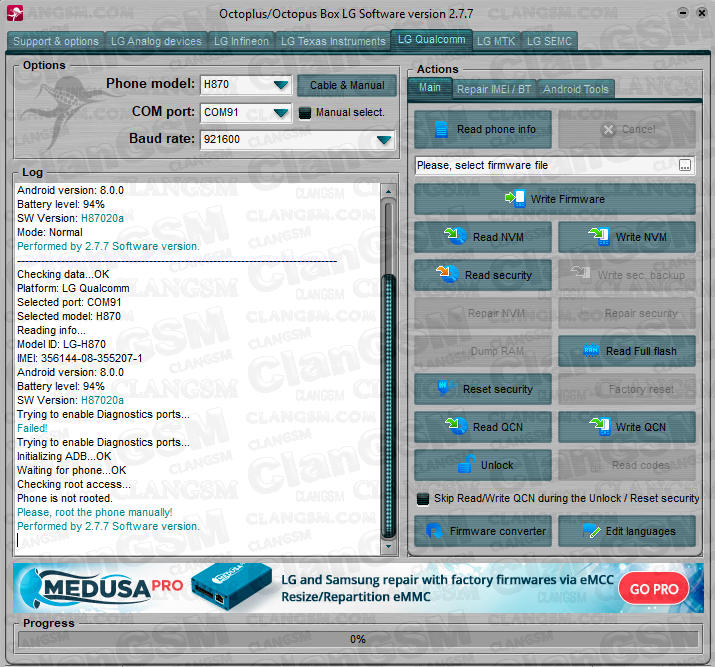The width and height of the screenshot is (715, 667).
Task: Click 'Platform: LG Qualcomm' log line
Action: click(x=73, y=288)
